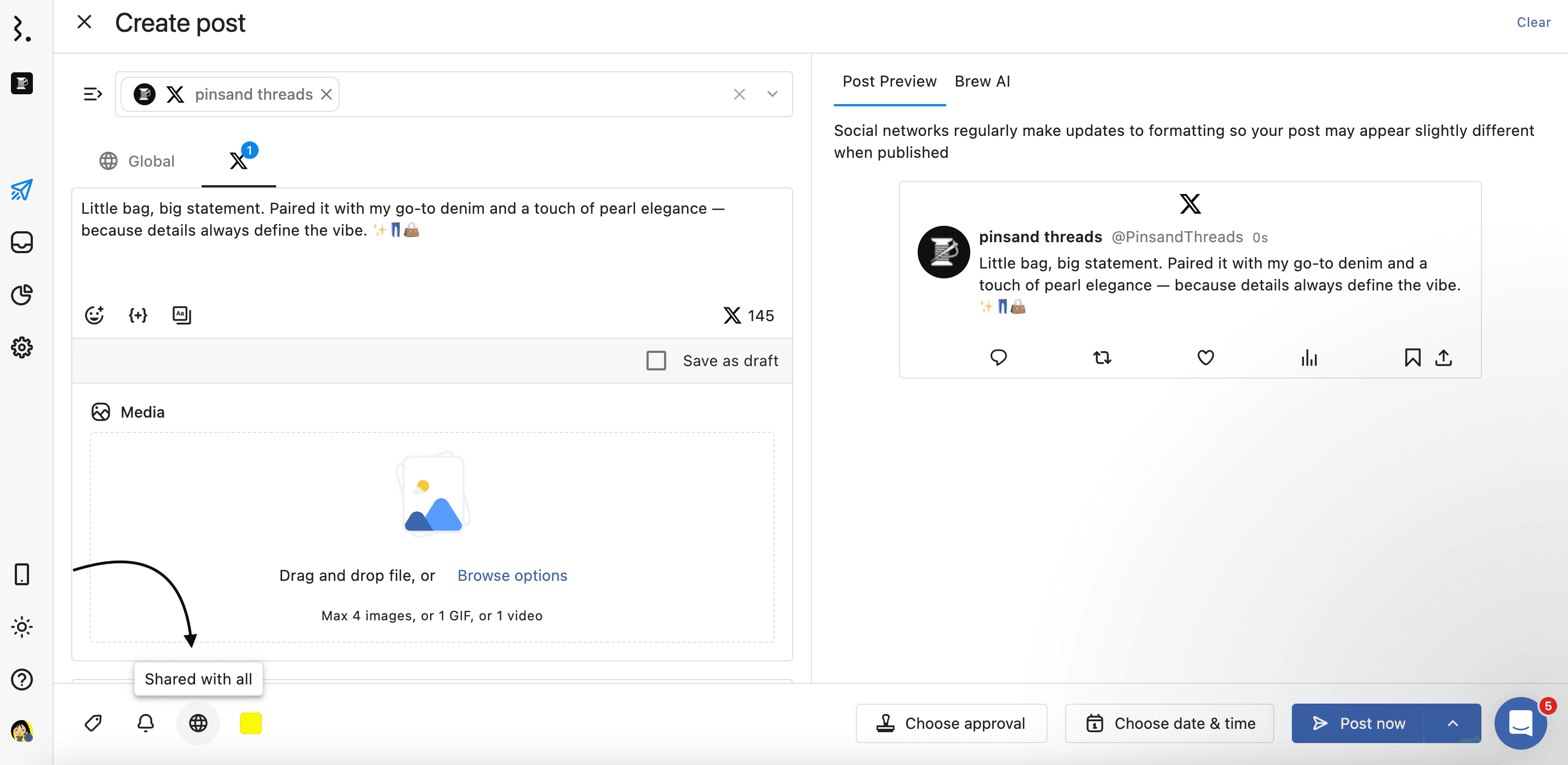Expand the account selector dropdown chevron
The height and width of the screenshot is (765, 1568).
[772, 94]
